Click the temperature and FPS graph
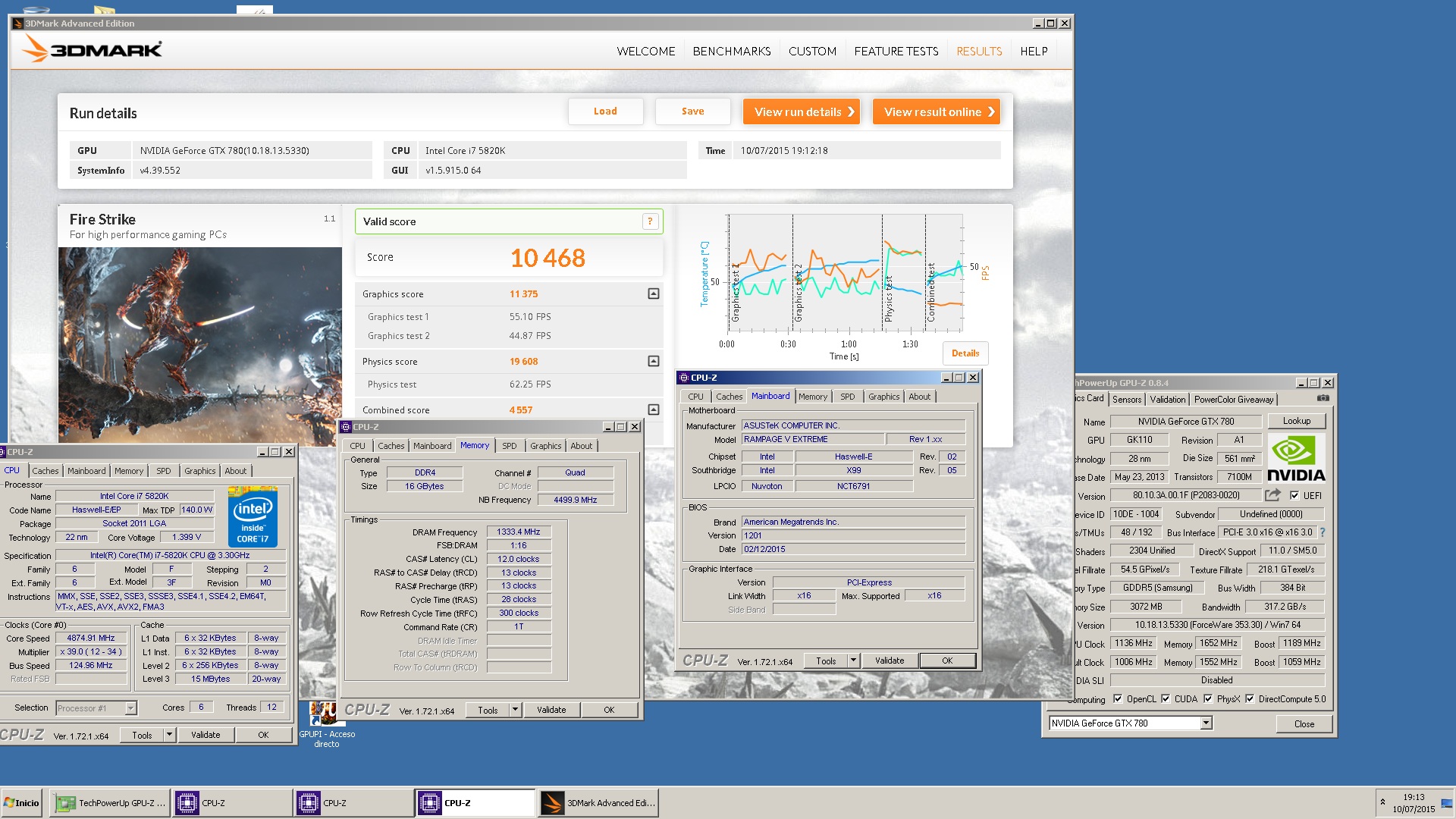Screen dimensions: 1456x819 844,273
